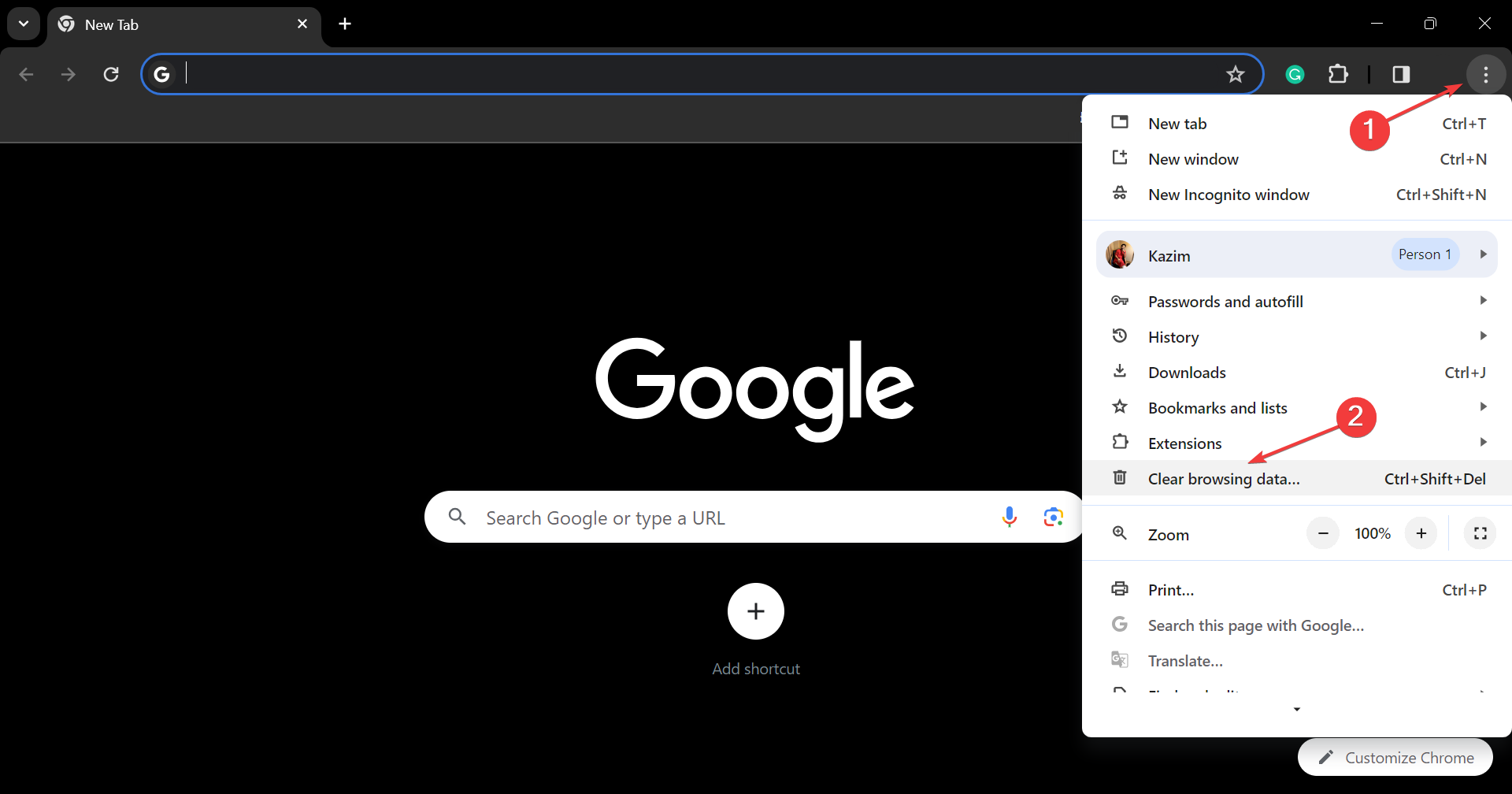The image size is (1512, 794).
Task: Open a new tab with plus button
Action: 345,24
